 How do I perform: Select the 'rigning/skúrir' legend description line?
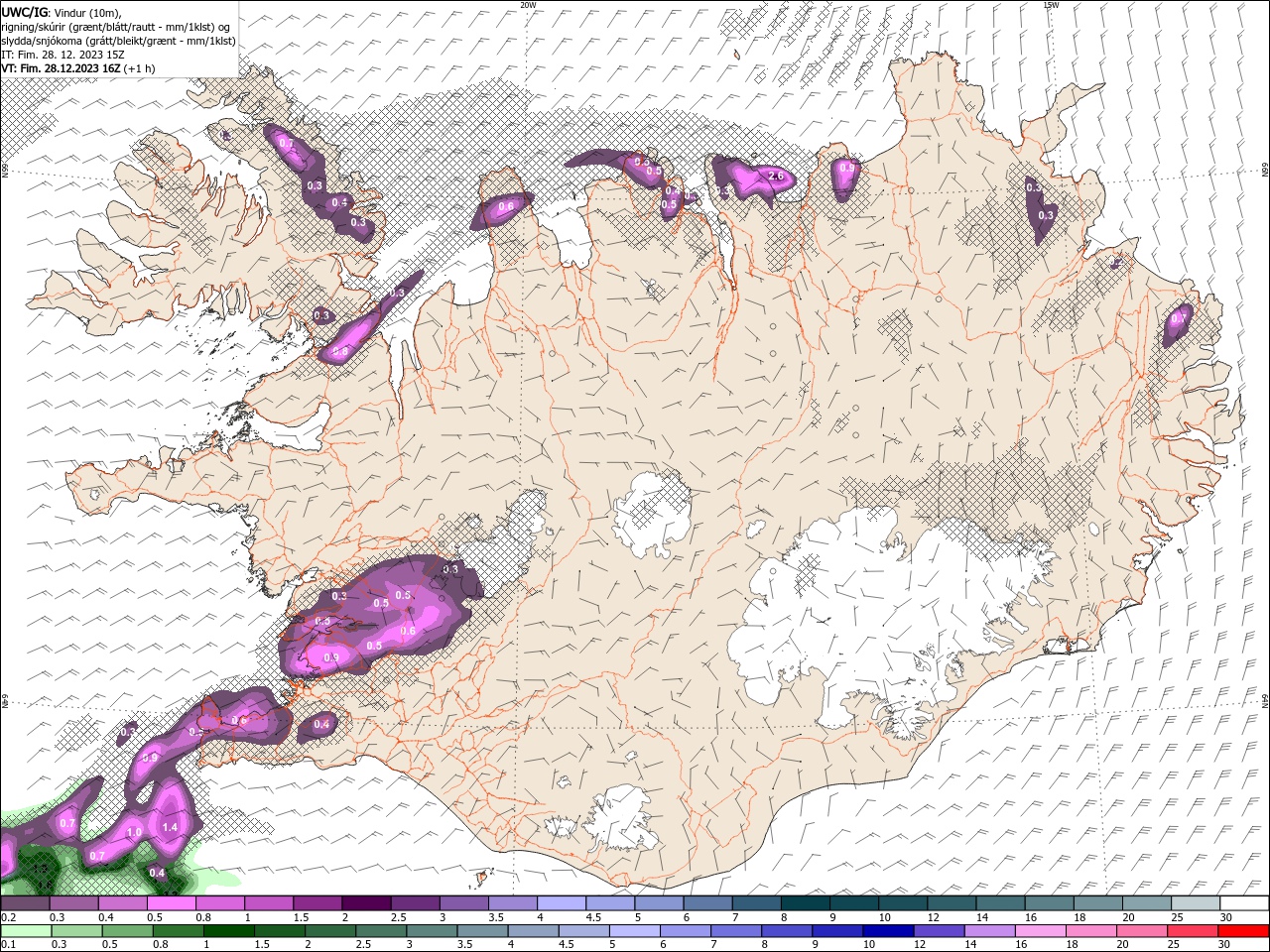point(115,26)
